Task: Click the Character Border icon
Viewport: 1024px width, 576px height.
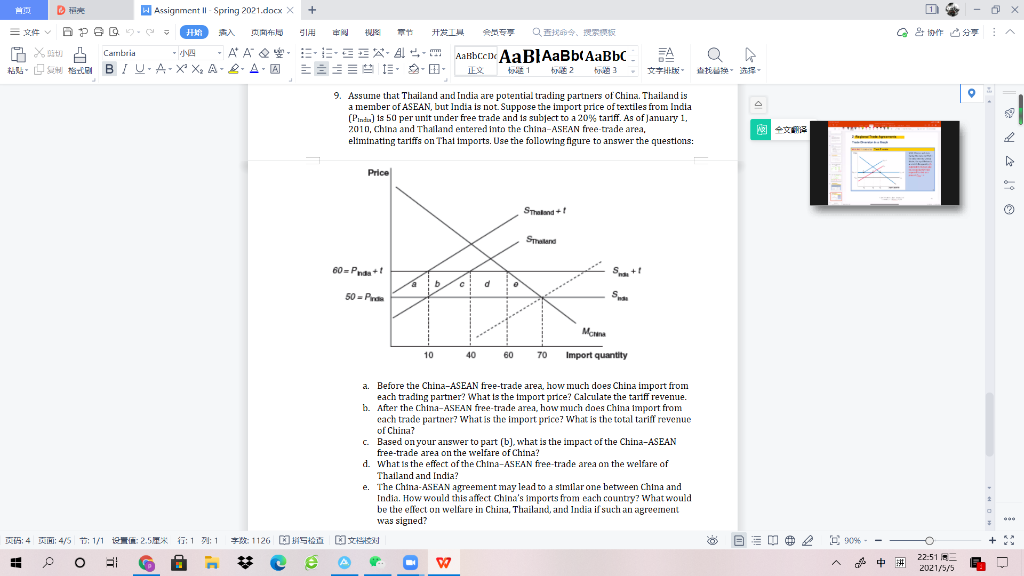Action: [x=275, y=69]
